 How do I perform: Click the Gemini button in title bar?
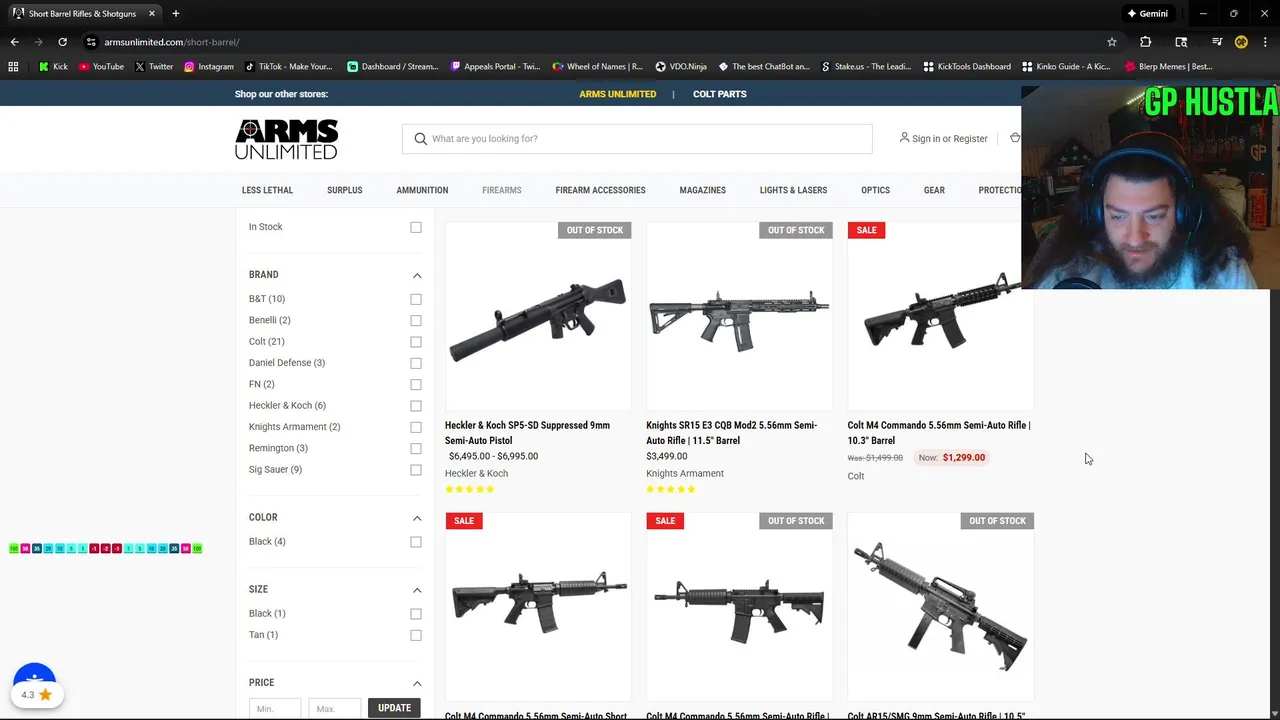(1147, 14)
